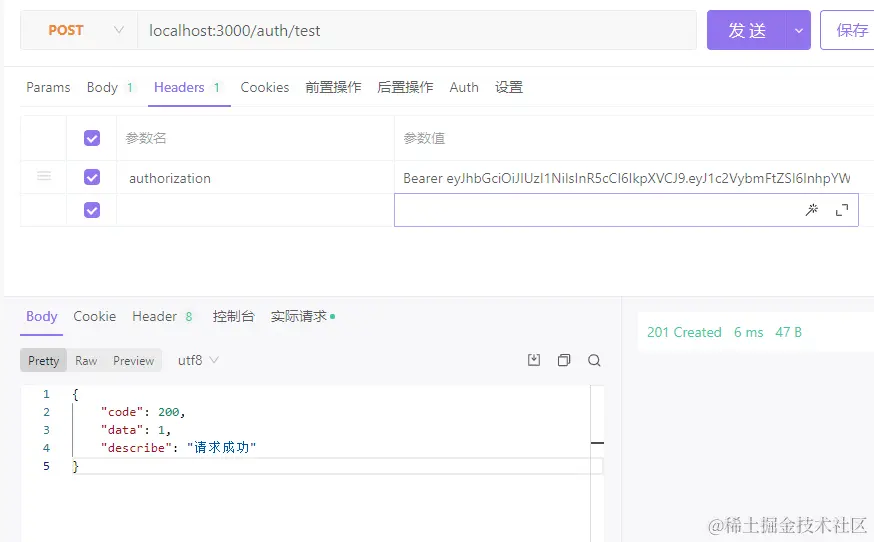The image size is (874, 542).
Task: Click the "data": 1 line
Action: (135, 430)
